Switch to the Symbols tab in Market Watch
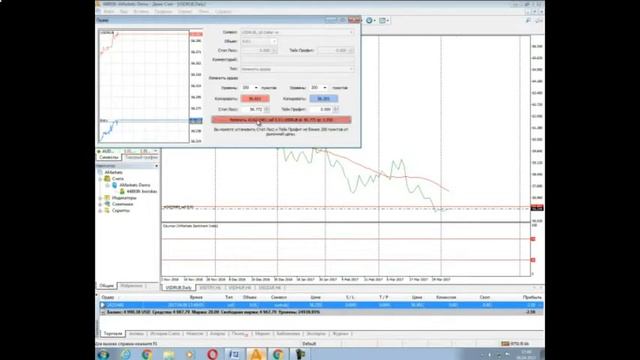The image size is (640, 360). coord(109,157)
